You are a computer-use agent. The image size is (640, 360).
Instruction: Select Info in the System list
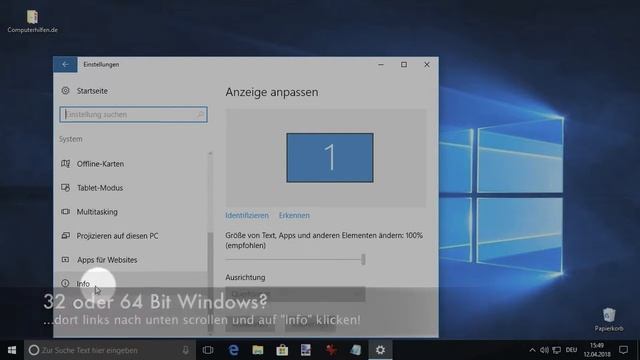130,283
